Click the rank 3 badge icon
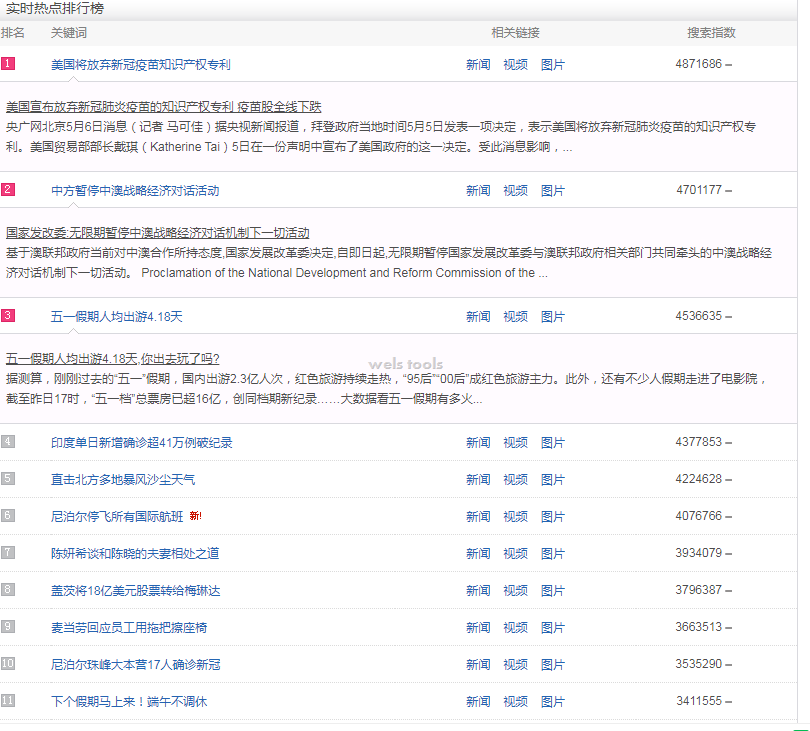This screenshot has height=731, width=810. coord(8,316)
